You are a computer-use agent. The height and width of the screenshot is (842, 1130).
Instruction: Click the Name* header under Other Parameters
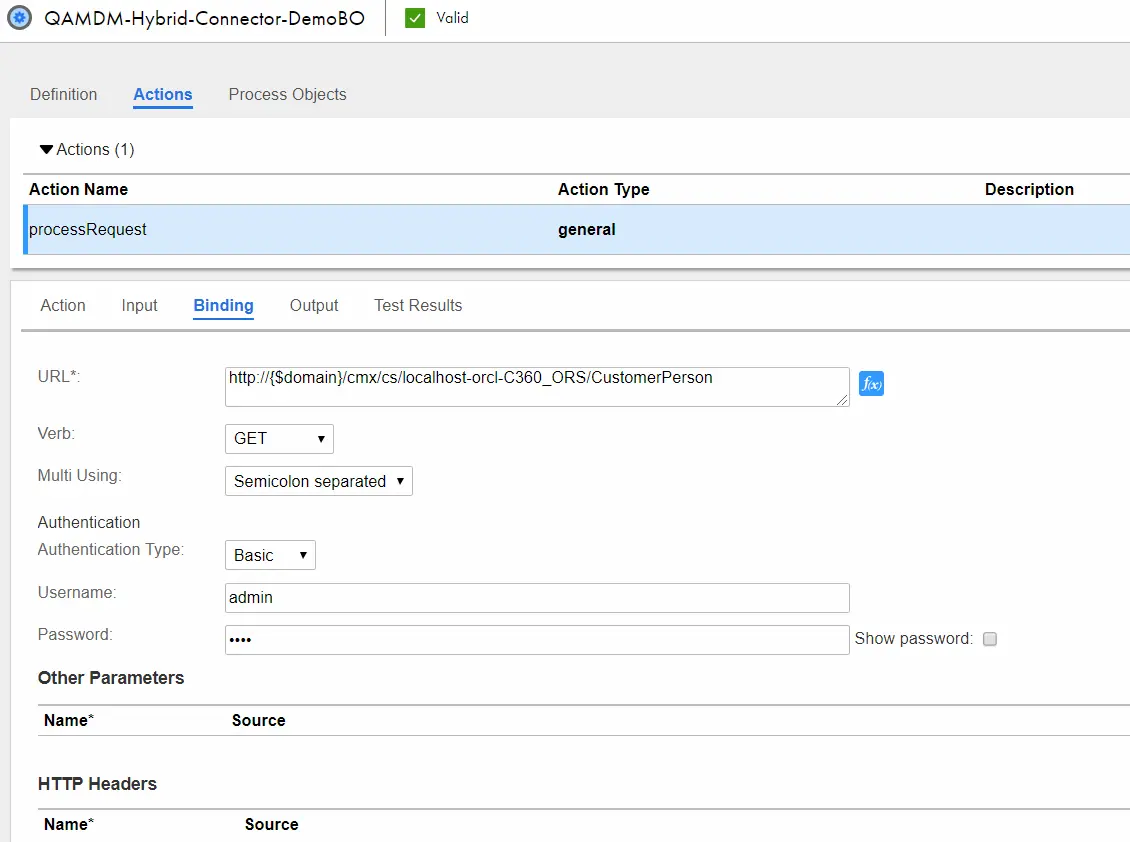[x=68, y=720]
